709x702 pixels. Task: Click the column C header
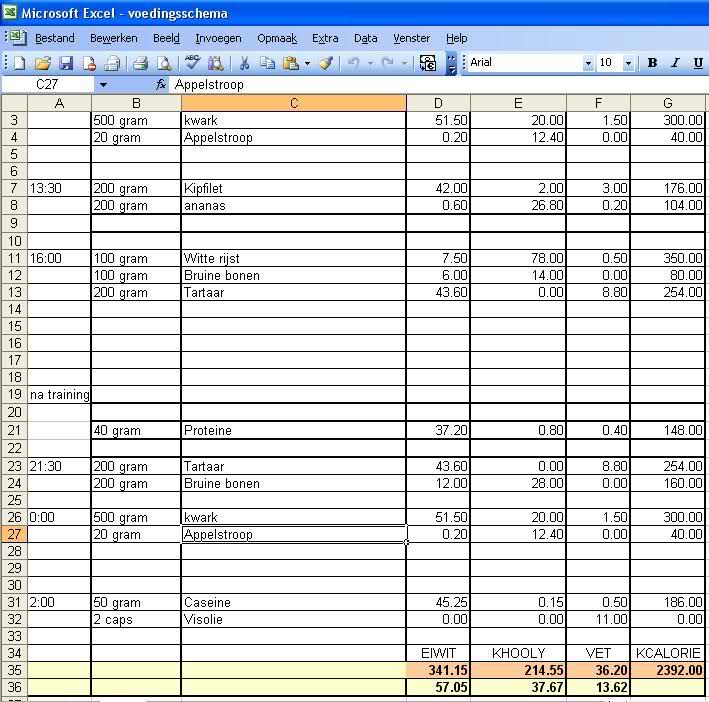(x=293, y=103)
